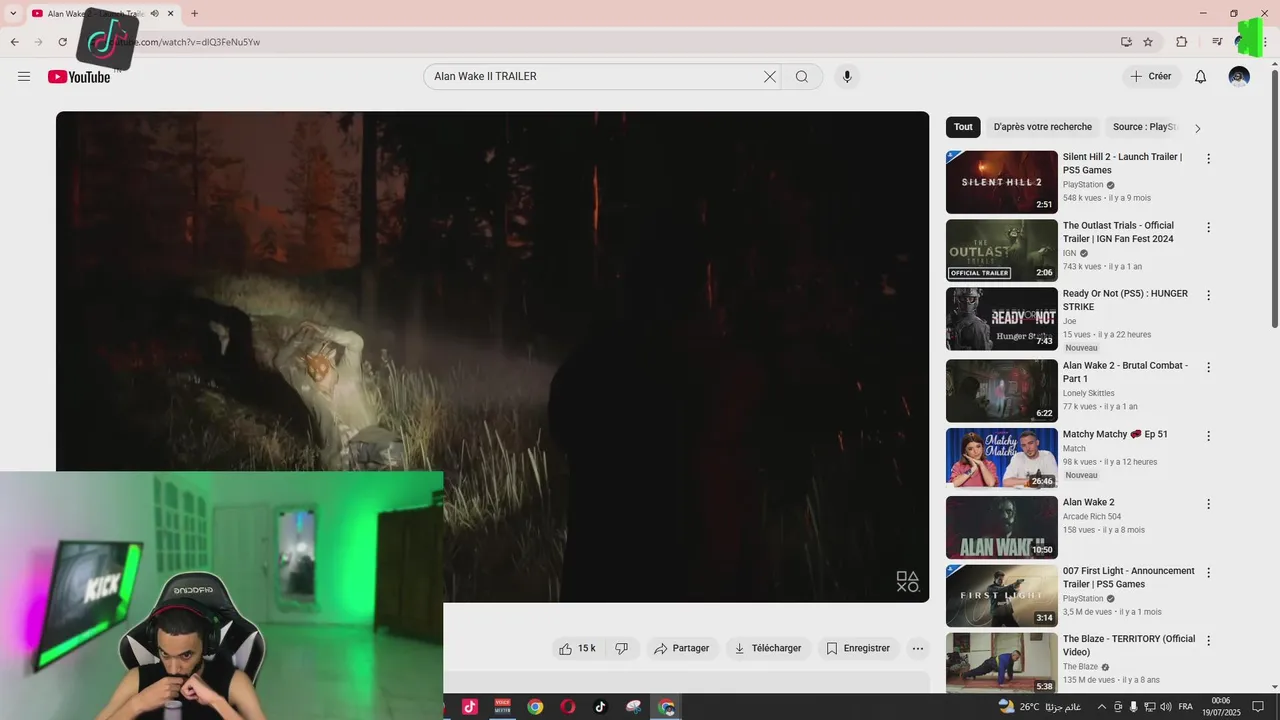Open the Opera icon in taskbar
The width and height of the screenshot is (1280, 720).
568,707
